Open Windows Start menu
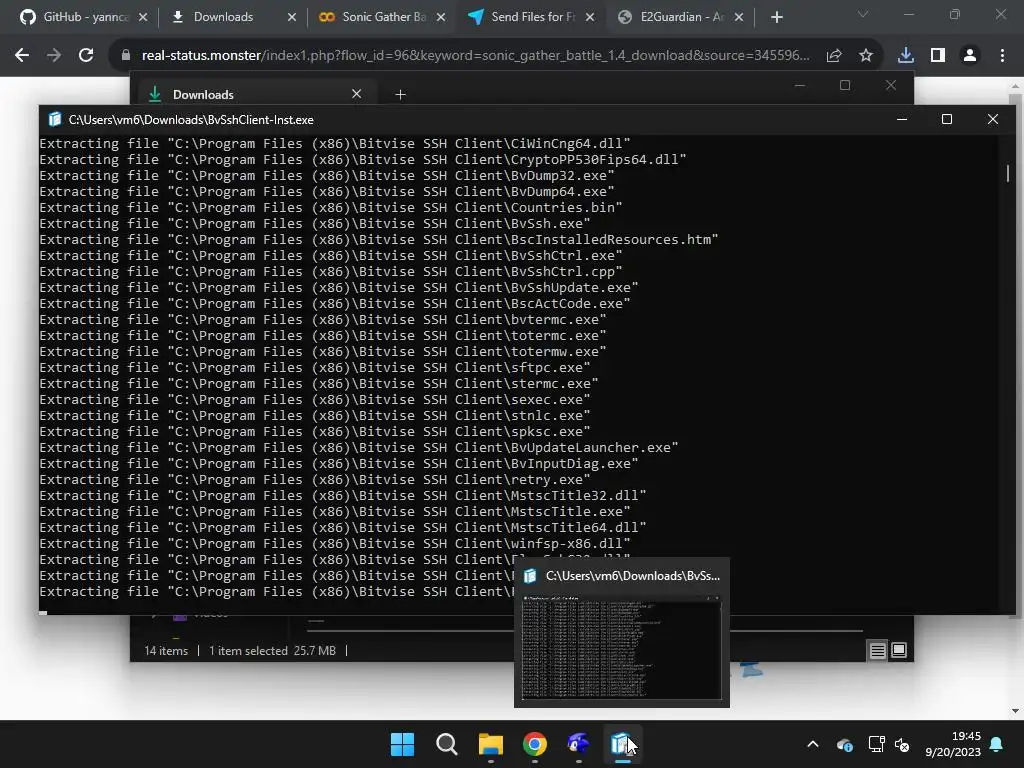Image resolution: width=1024 pixels, height=768 pixels. [402, 744]
